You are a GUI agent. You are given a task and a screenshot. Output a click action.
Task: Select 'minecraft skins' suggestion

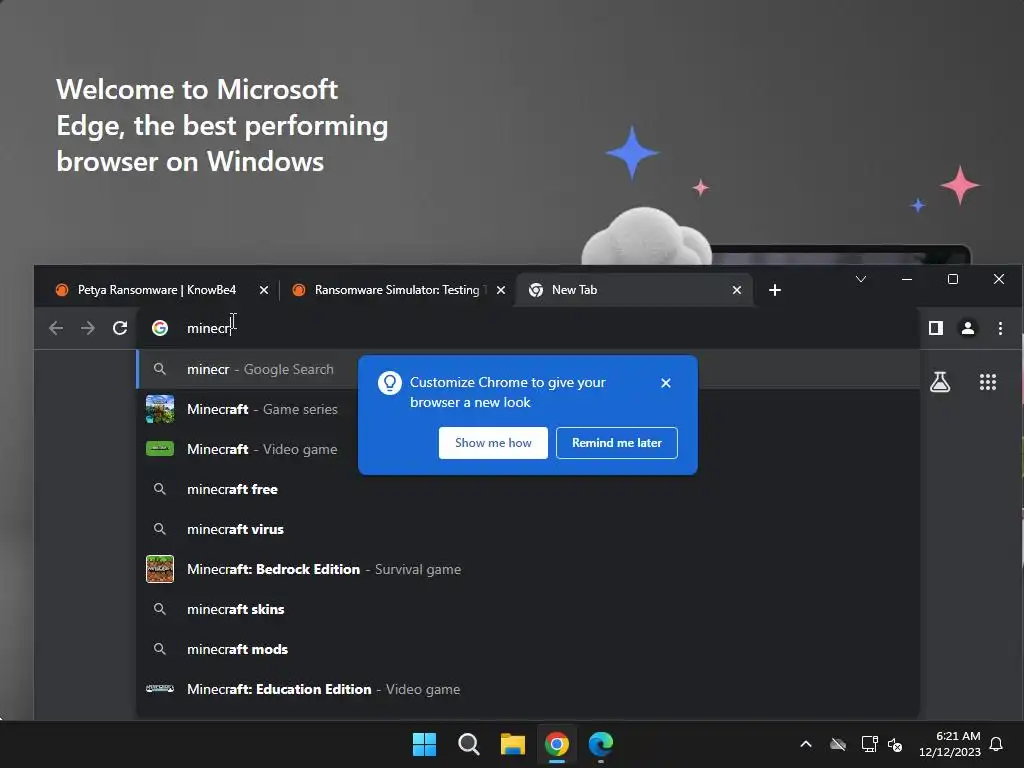[528, 609]
